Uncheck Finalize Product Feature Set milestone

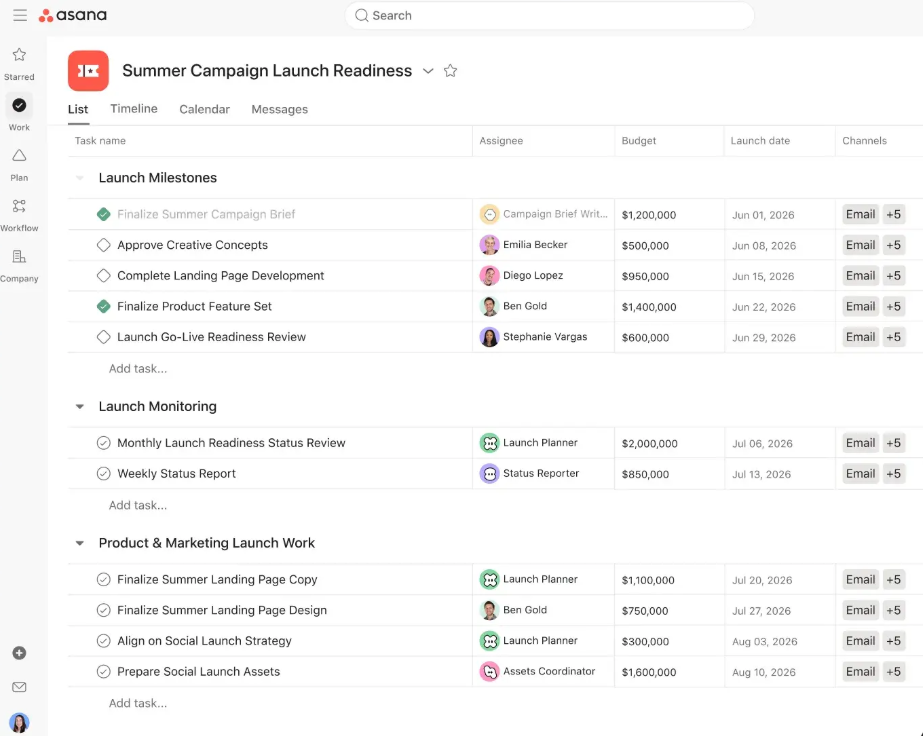point(104,306)
